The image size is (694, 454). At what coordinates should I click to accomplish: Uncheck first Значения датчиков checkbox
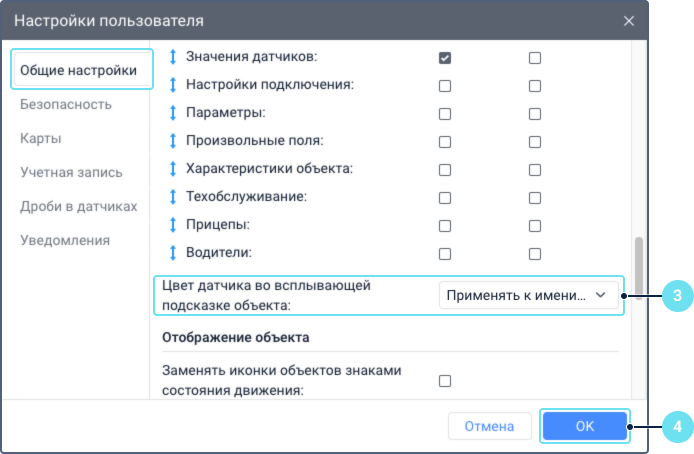coord(445,58)
